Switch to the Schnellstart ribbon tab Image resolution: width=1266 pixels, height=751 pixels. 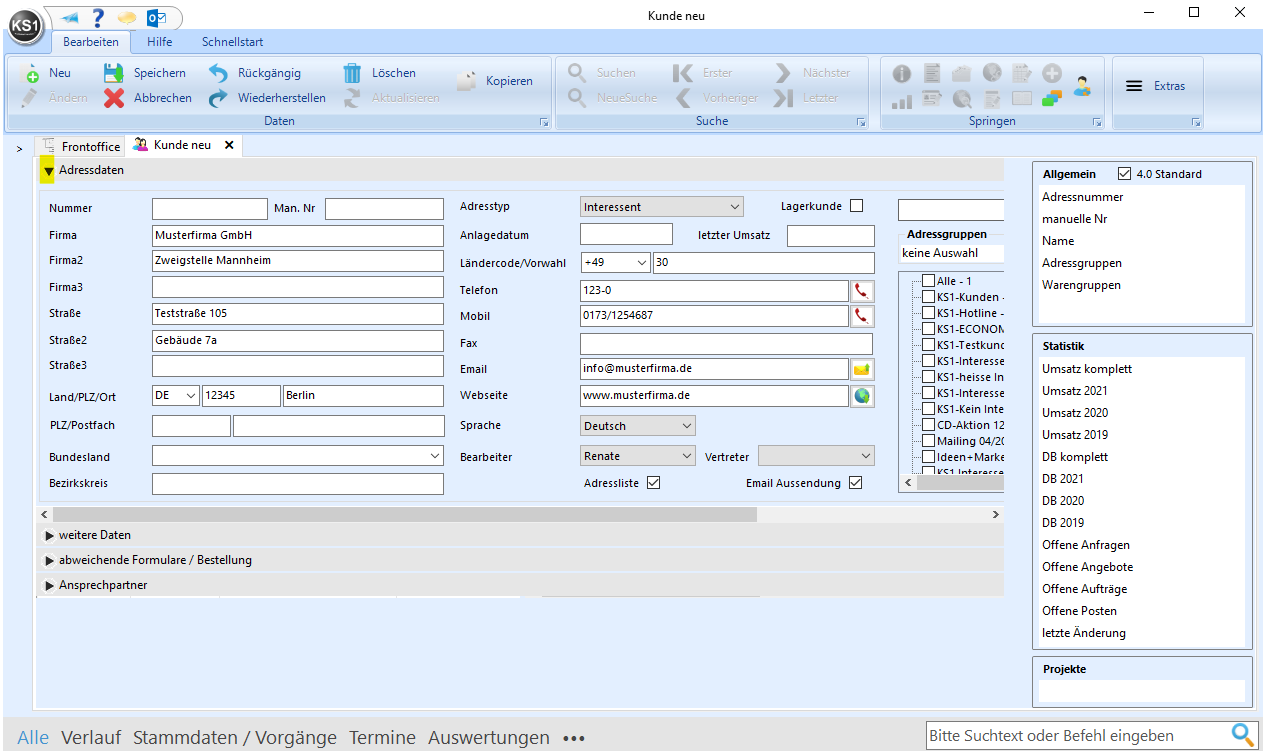(x=232, y=42)
